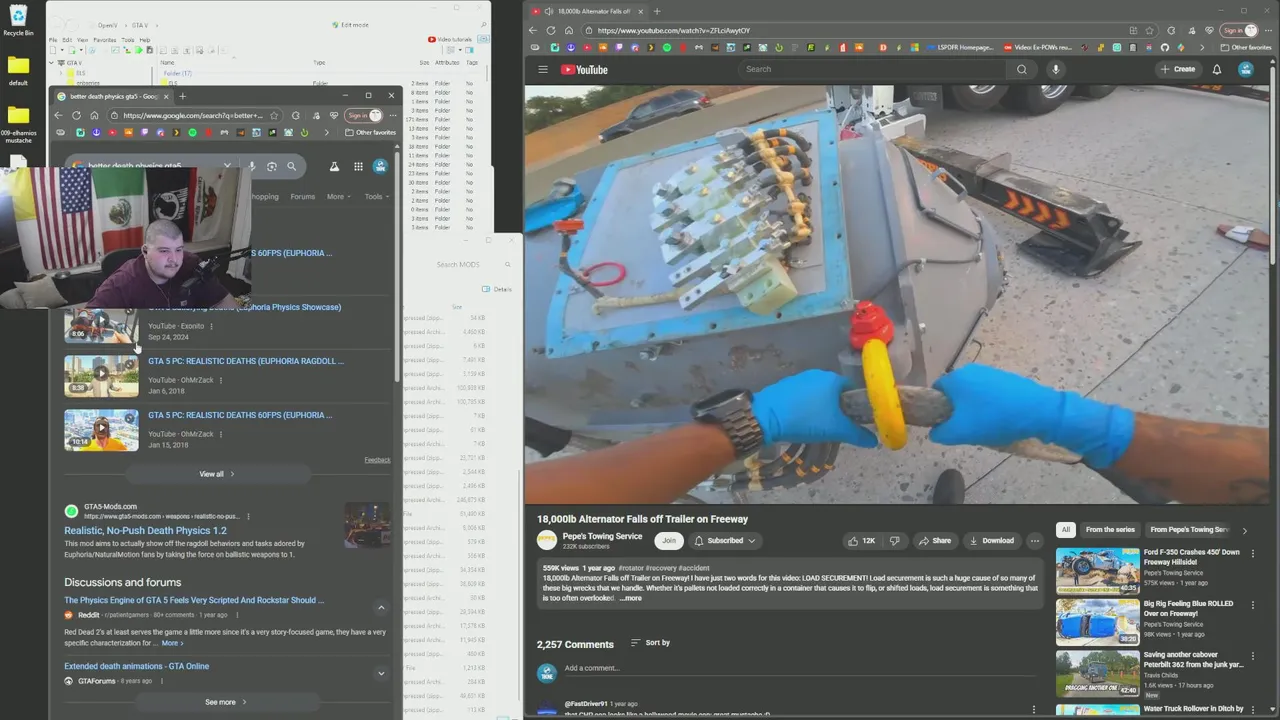Open LSPDFR Homepage bookmark
The height and width of the screenshot is (720, 1280).
point(960,47)
